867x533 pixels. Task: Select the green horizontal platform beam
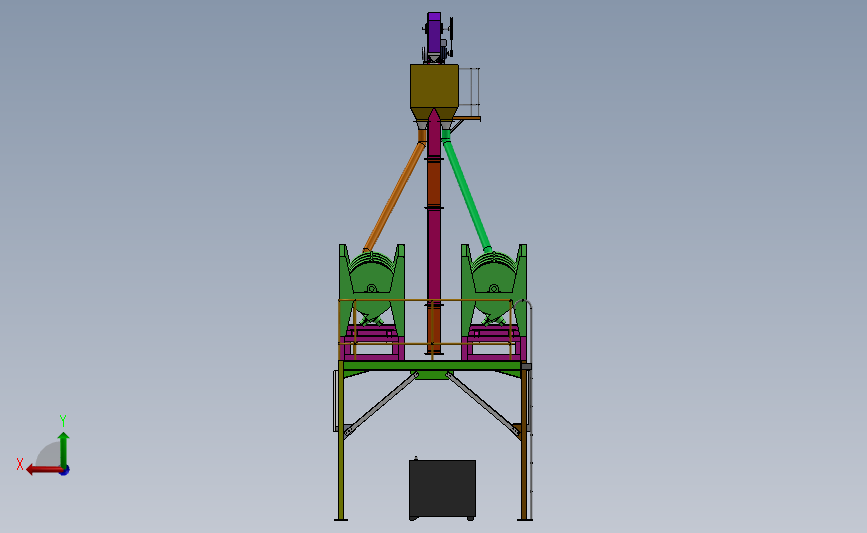(x=432, y=365)
